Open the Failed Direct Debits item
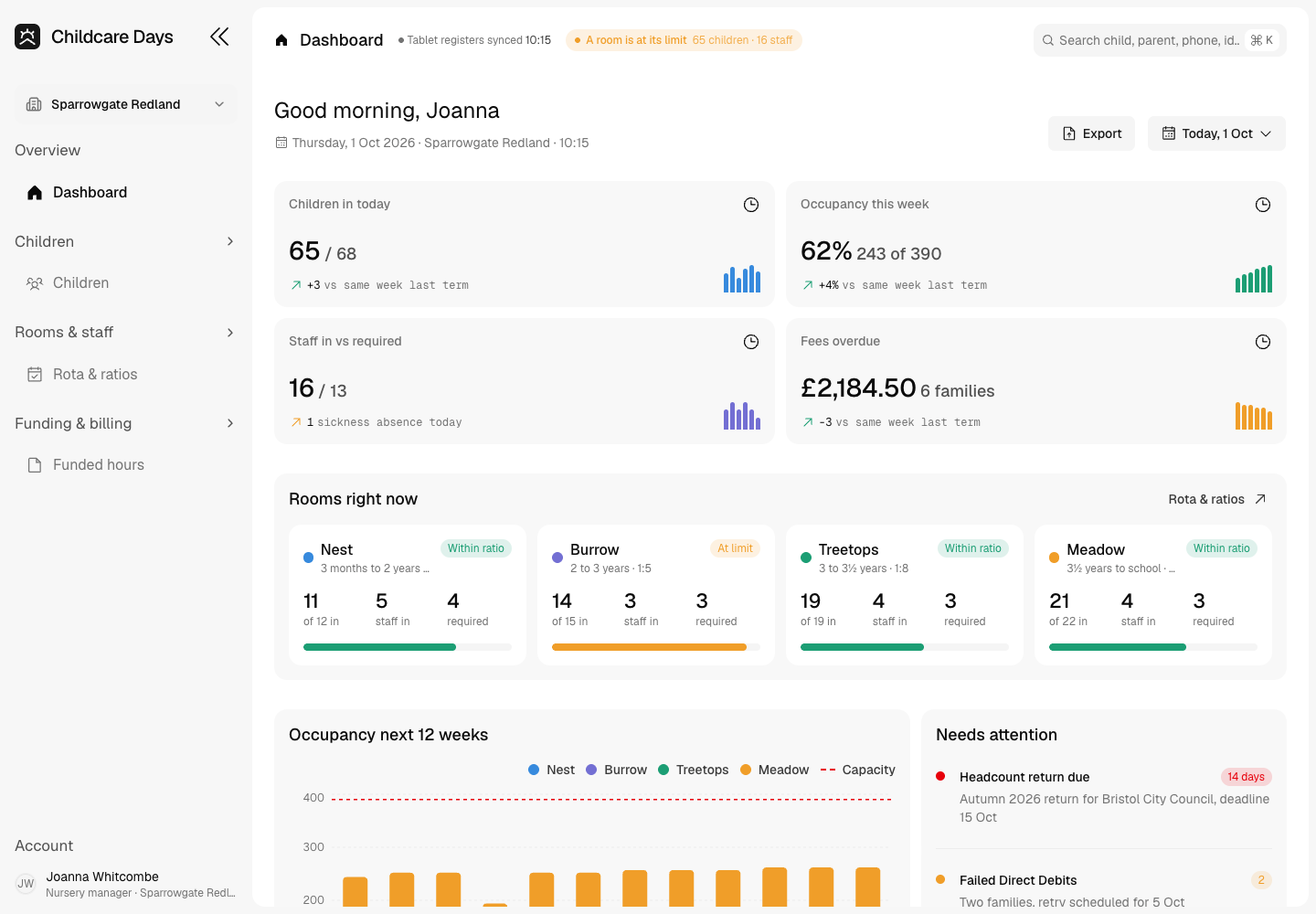 tap(1104, 889)
